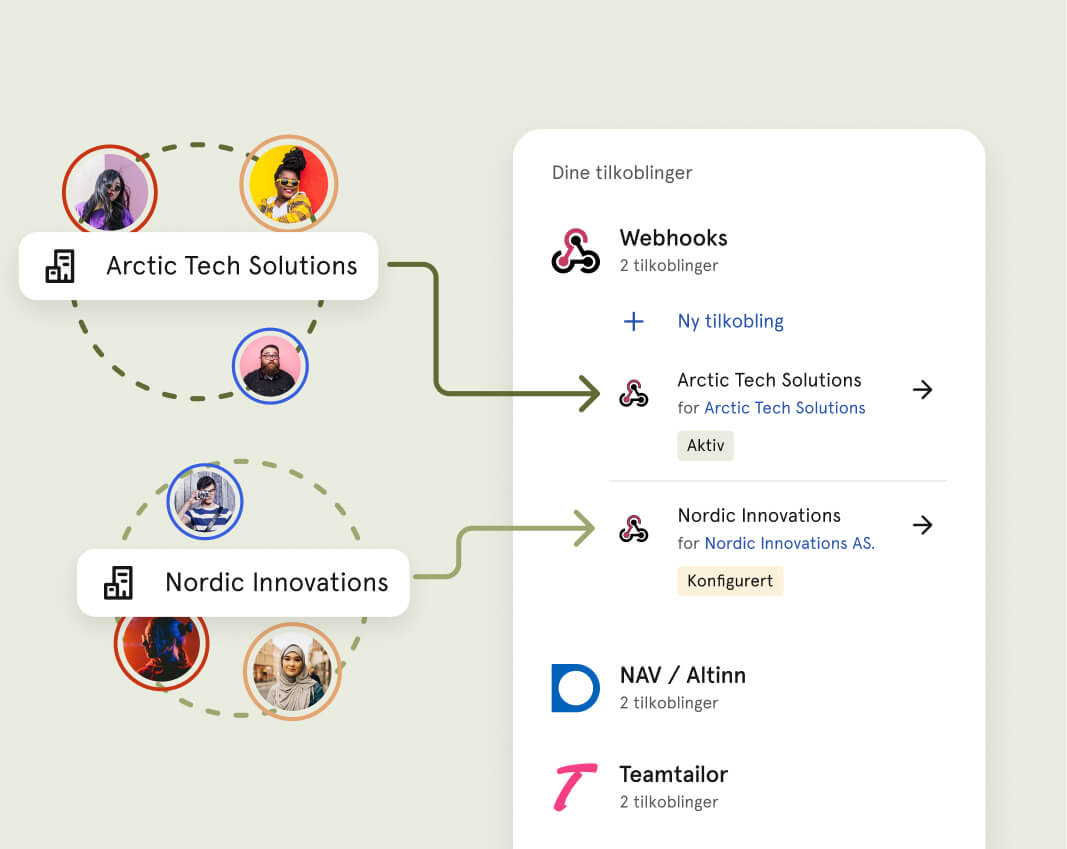Click avatar of bearded man on pink background
The image size is (1067, 849).
(x=270, y=366)
